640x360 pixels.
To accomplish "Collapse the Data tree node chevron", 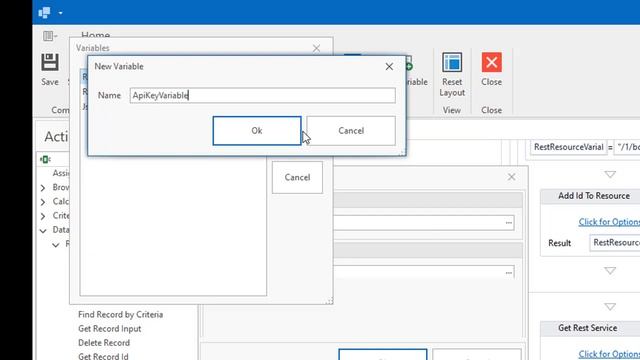I will click(x=43, y=230).
